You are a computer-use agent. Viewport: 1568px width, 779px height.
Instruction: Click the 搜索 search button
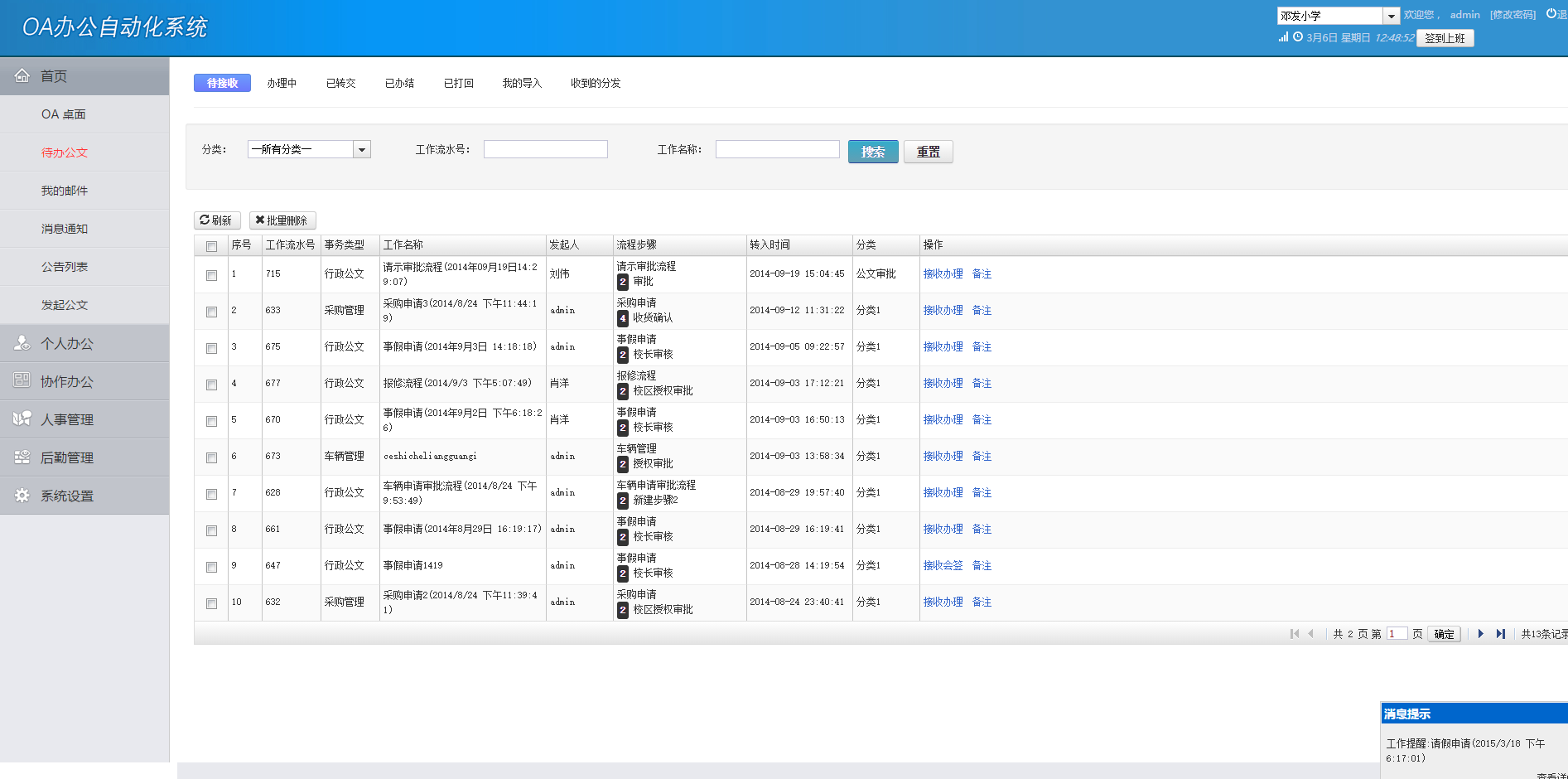(873, 152)
